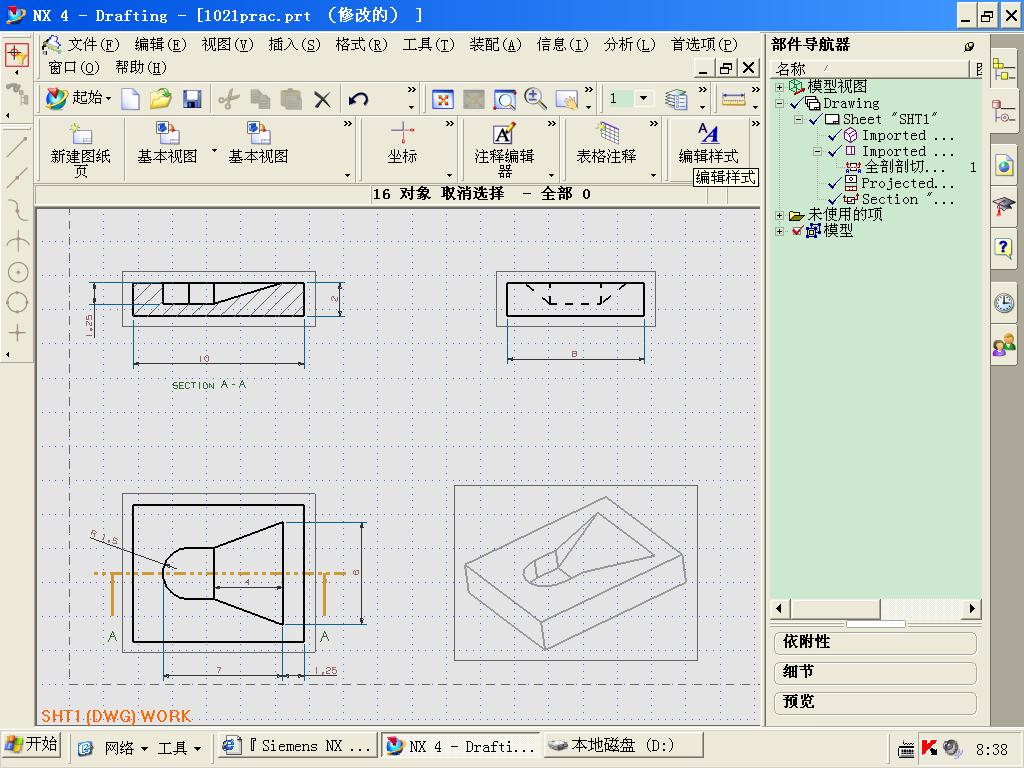Select the circle tool in left toolbar
Screen dimensions: 1024x768
tap(17, 302)
